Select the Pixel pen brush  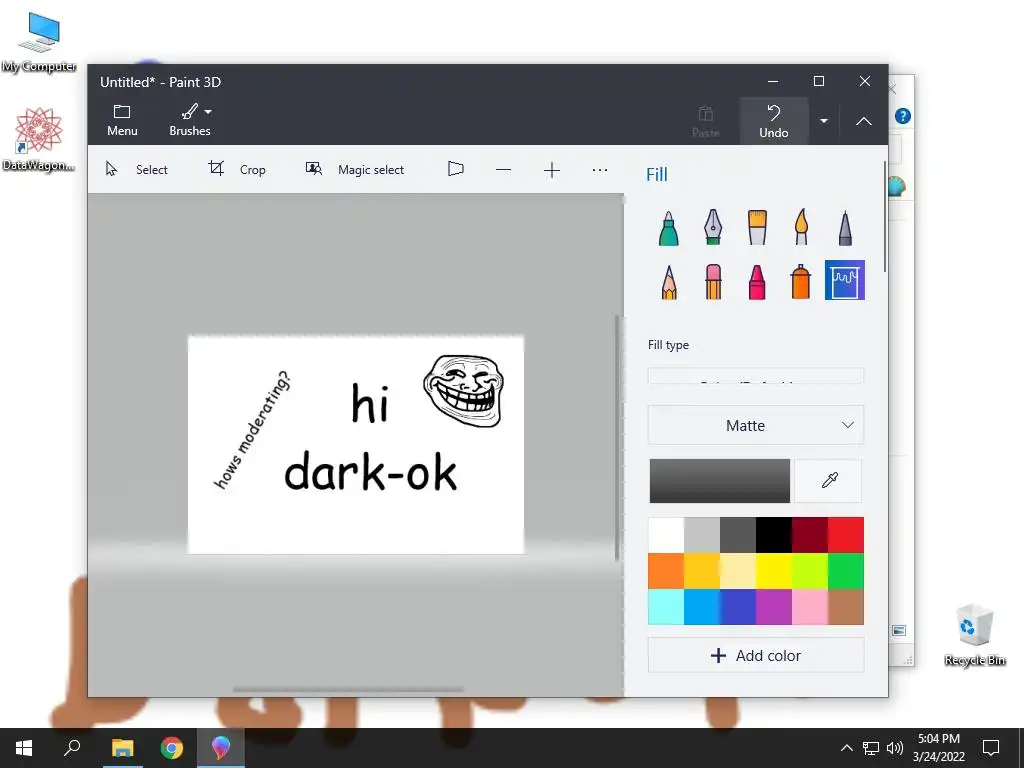(845, 228)
